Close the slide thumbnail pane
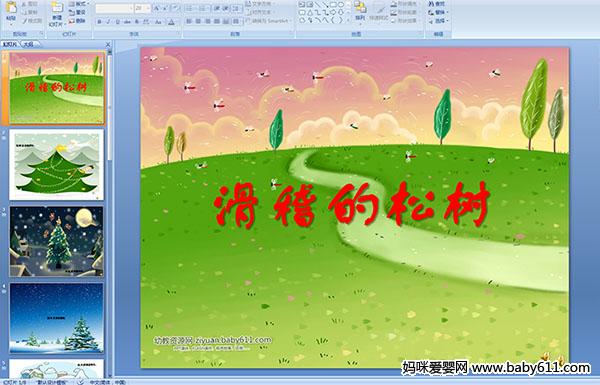 pos(108,44)
